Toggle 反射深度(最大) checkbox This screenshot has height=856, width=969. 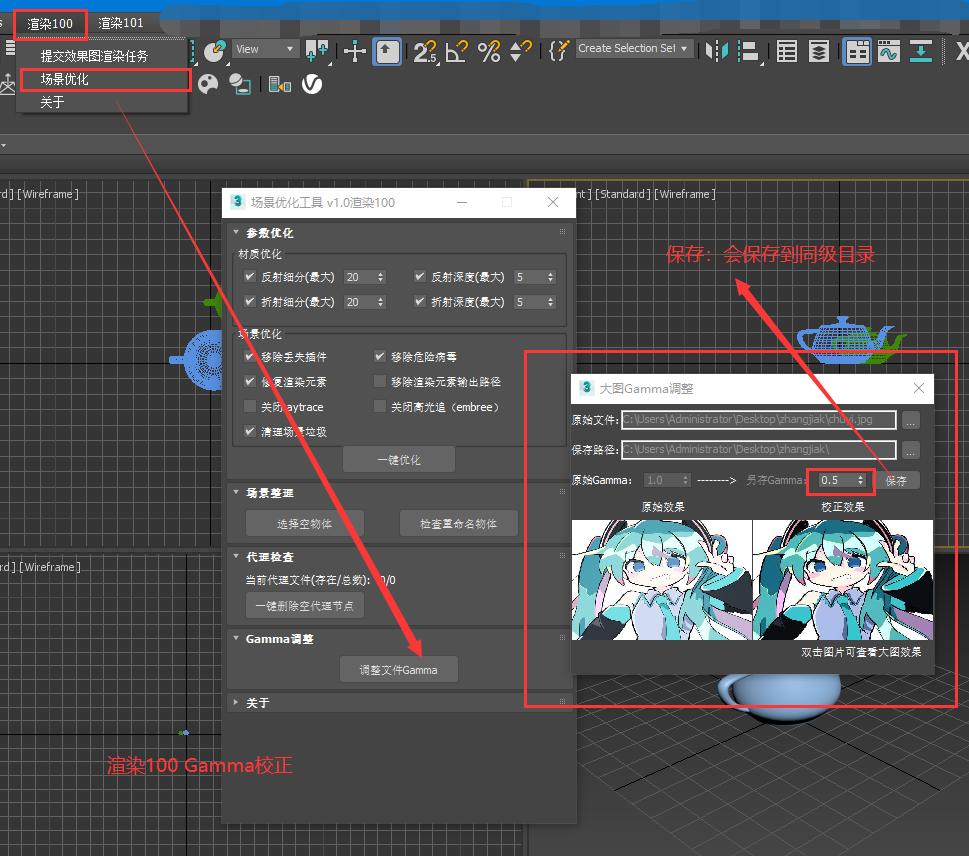click(x=420, y=276)
